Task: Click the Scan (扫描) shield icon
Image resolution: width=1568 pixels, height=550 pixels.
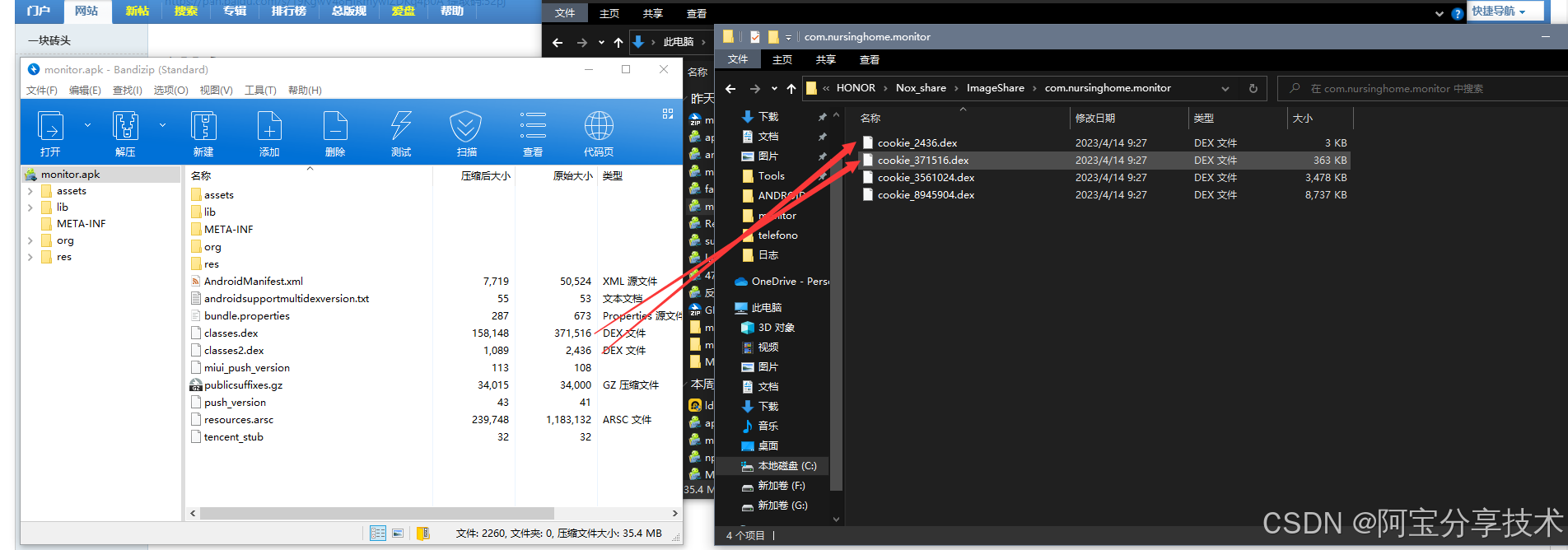Action: tap(466, 126)
